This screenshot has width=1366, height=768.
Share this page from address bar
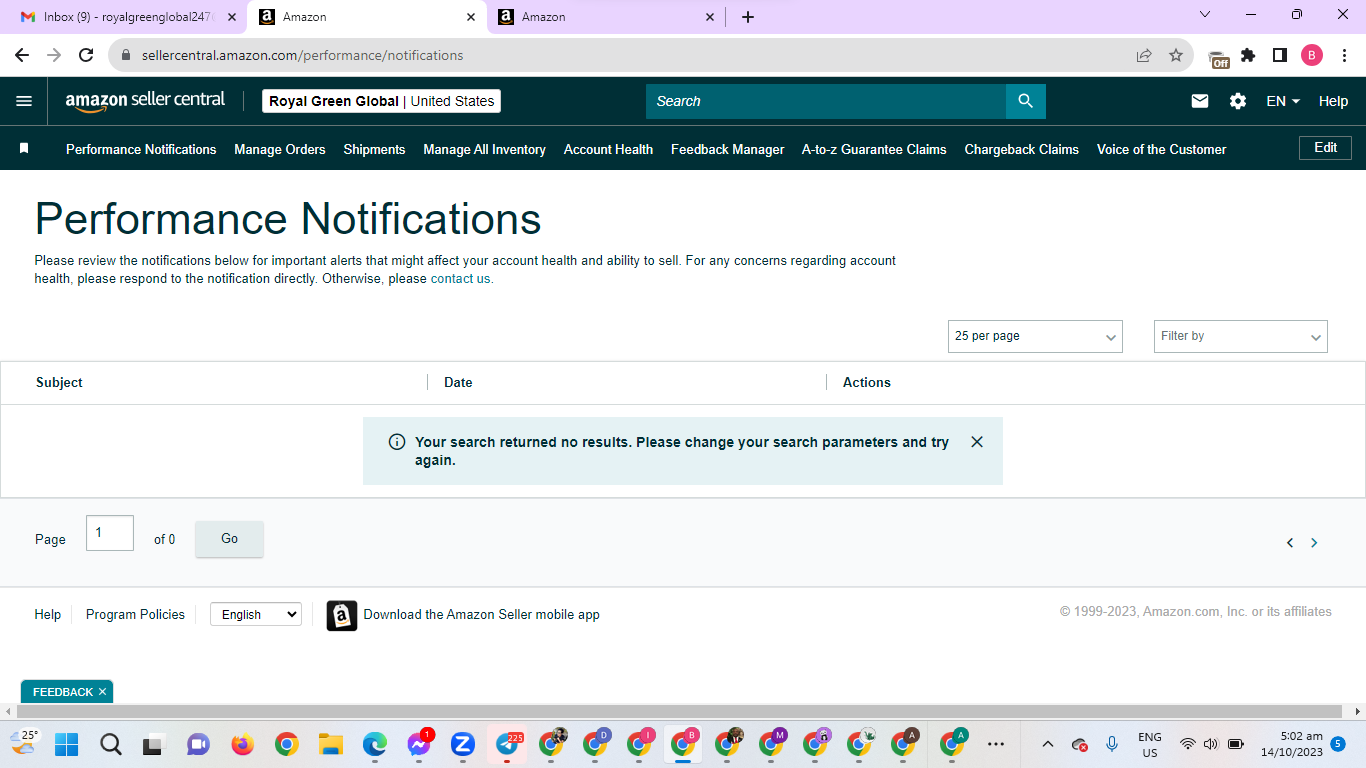click(x=1144, y=55)
